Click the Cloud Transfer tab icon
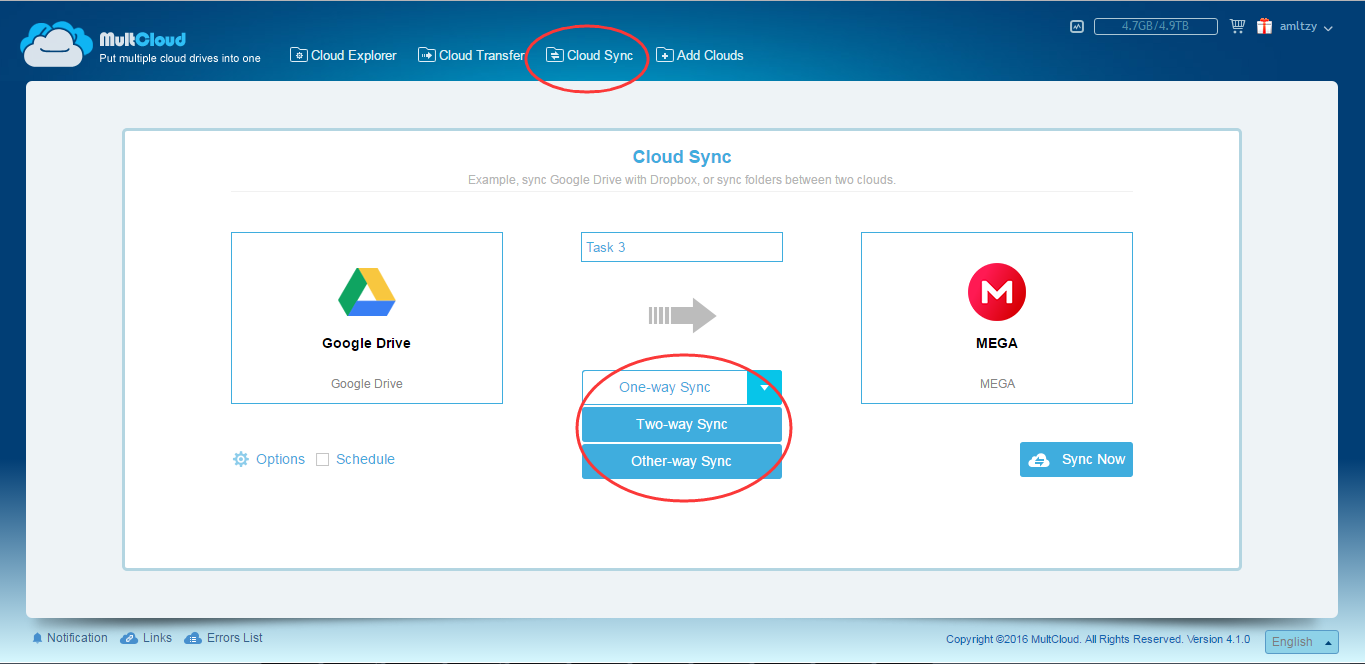This screenshot has height=664, width=1365. point(427,55)
